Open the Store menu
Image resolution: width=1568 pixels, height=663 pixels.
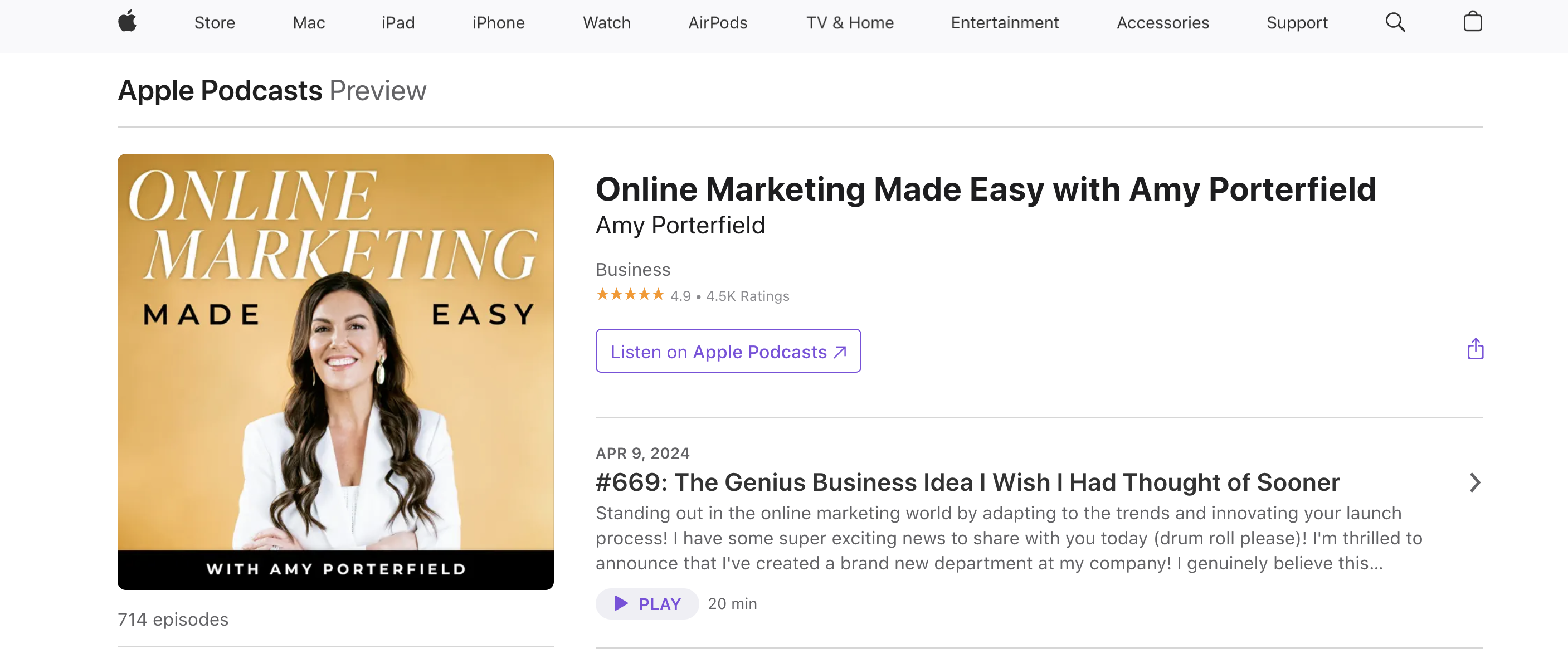click(x=215, y=22)
